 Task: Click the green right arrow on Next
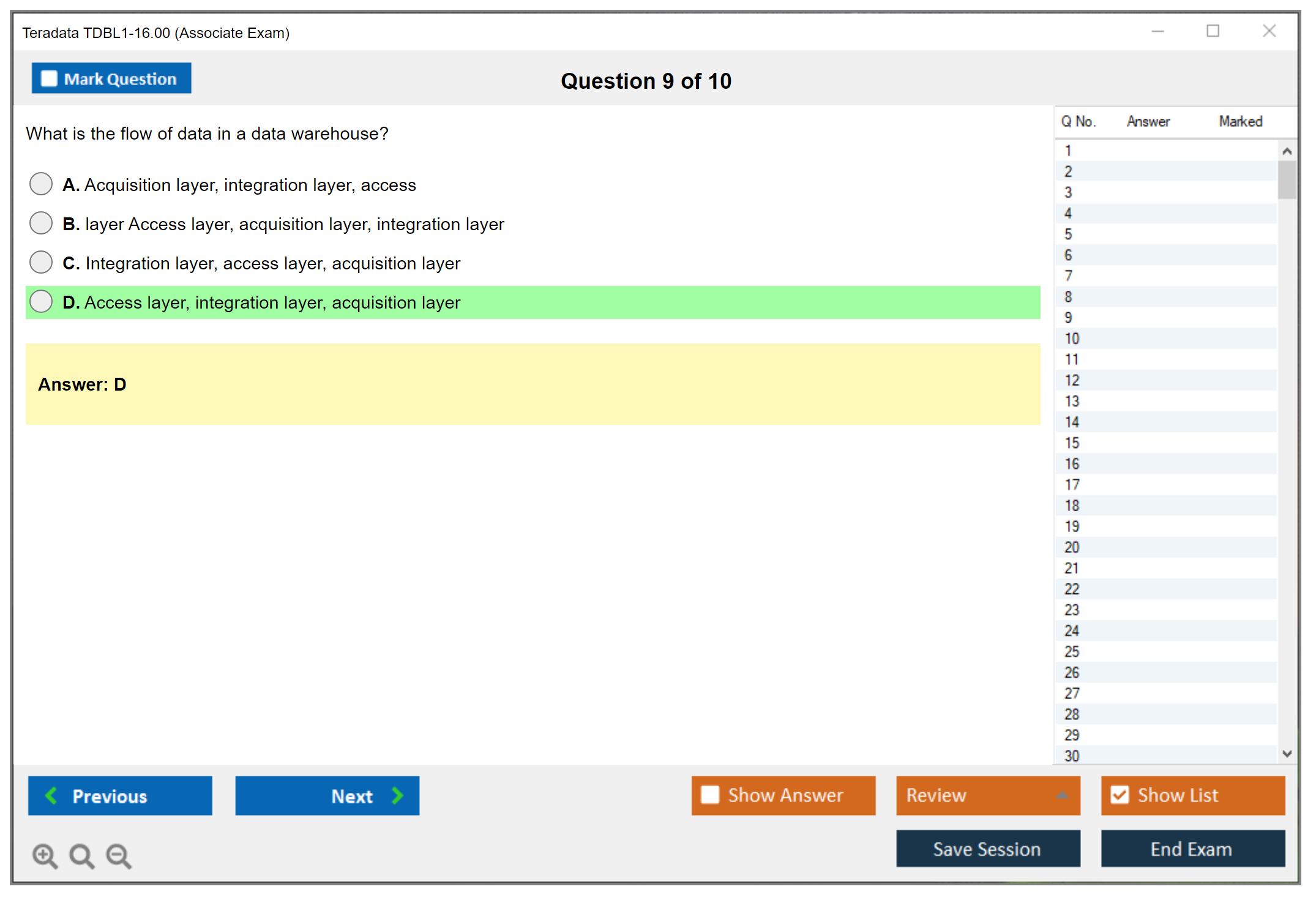pyautogui.click(x=397, y=795)
